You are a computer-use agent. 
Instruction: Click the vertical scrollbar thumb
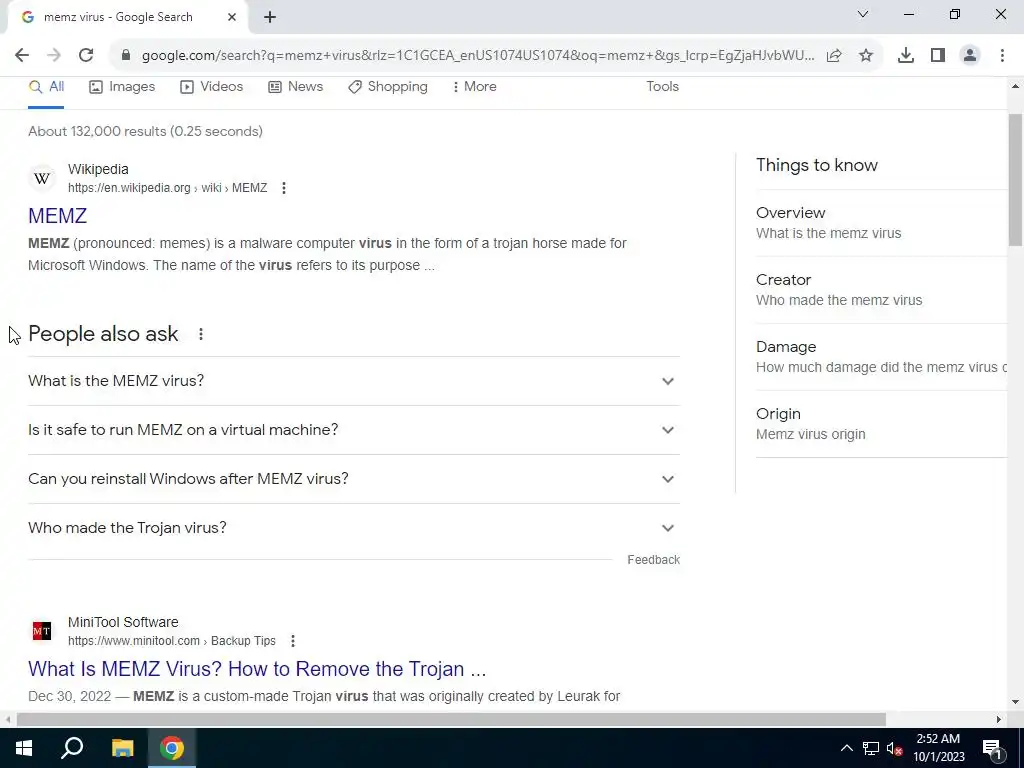1016,180
